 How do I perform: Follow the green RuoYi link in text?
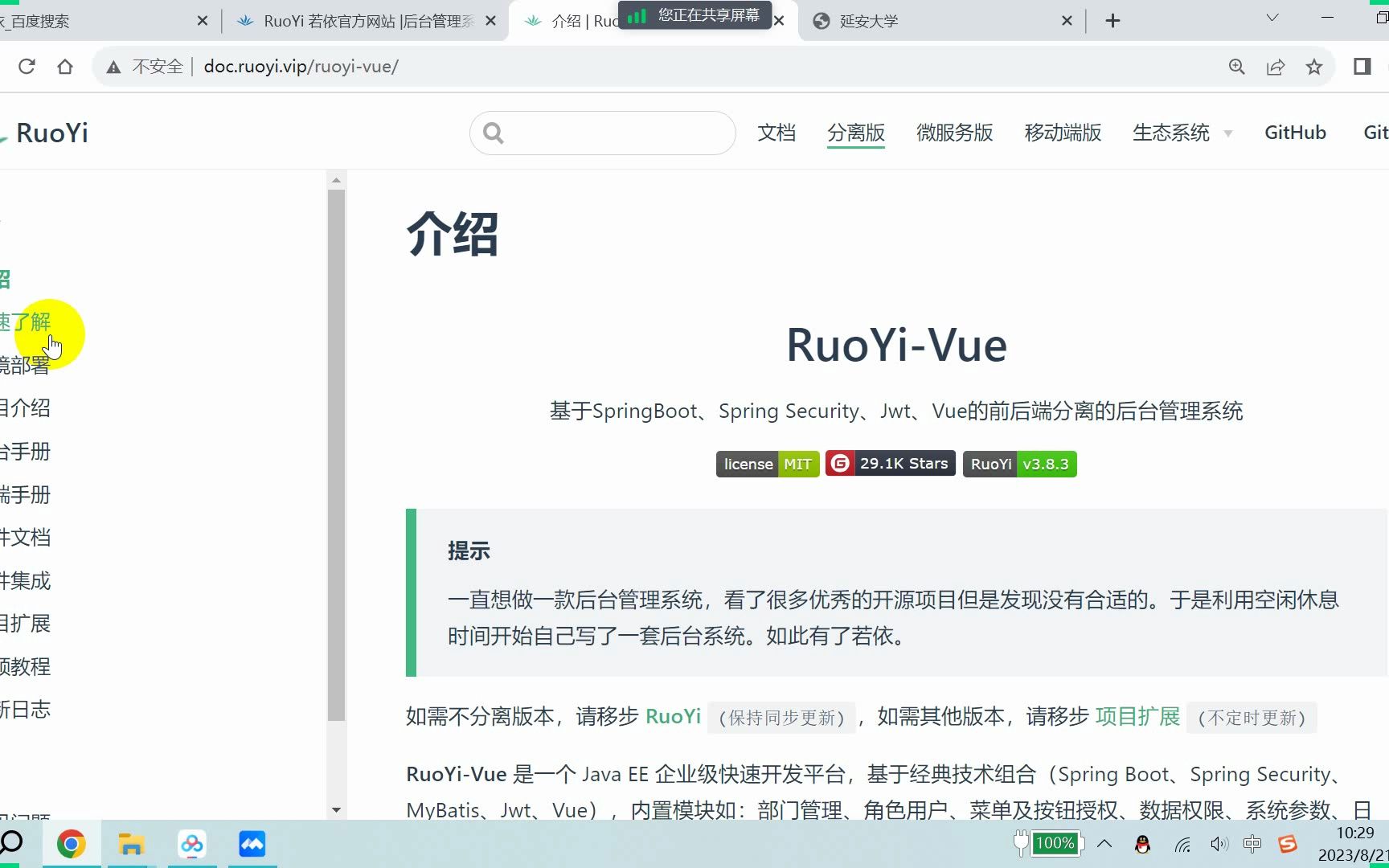[x=673, y=716]
